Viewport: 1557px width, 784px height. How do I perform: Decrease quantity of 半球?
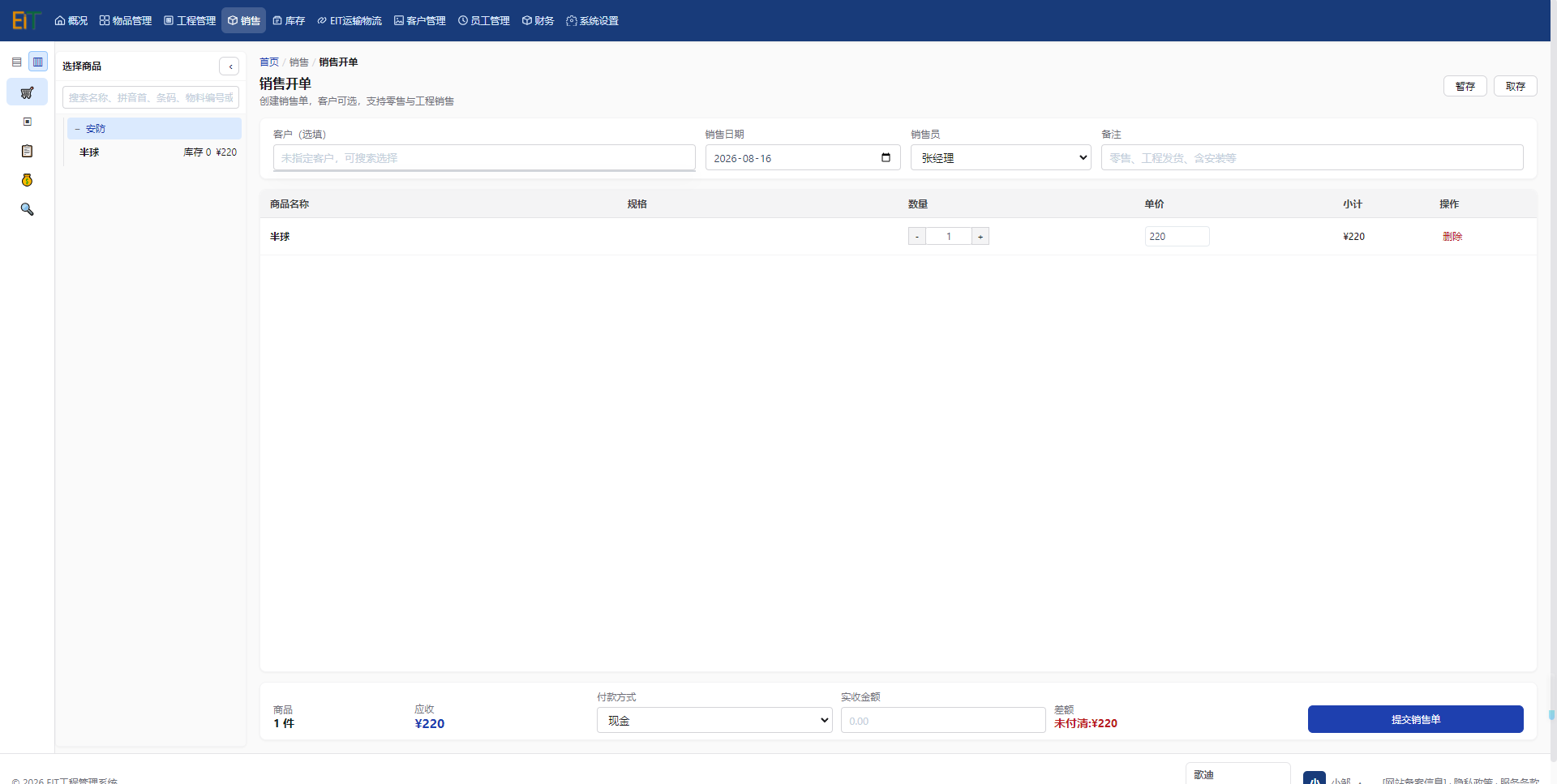[917, 236]
